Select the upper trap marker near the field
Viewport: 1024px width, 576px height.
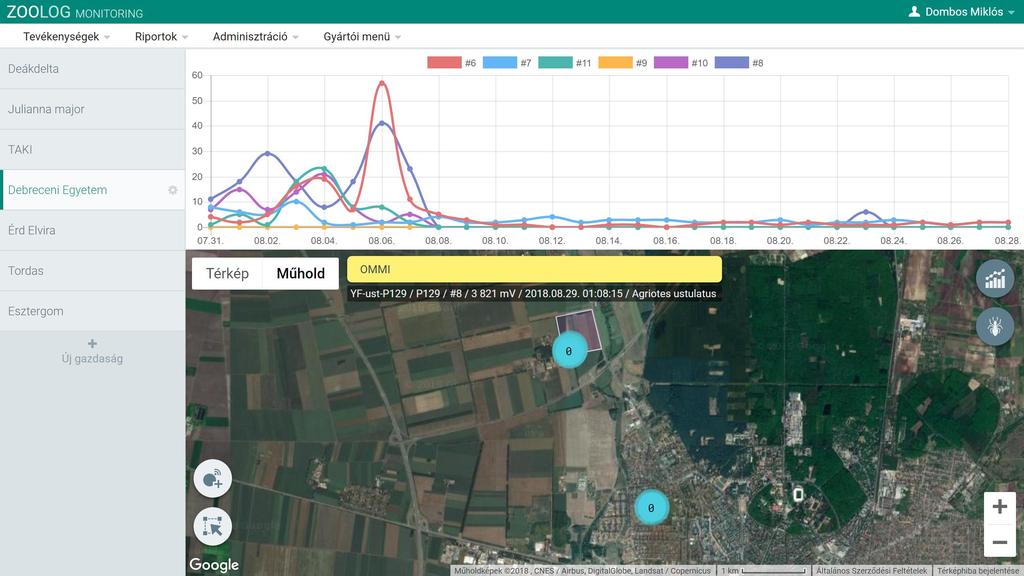[569, 351]
